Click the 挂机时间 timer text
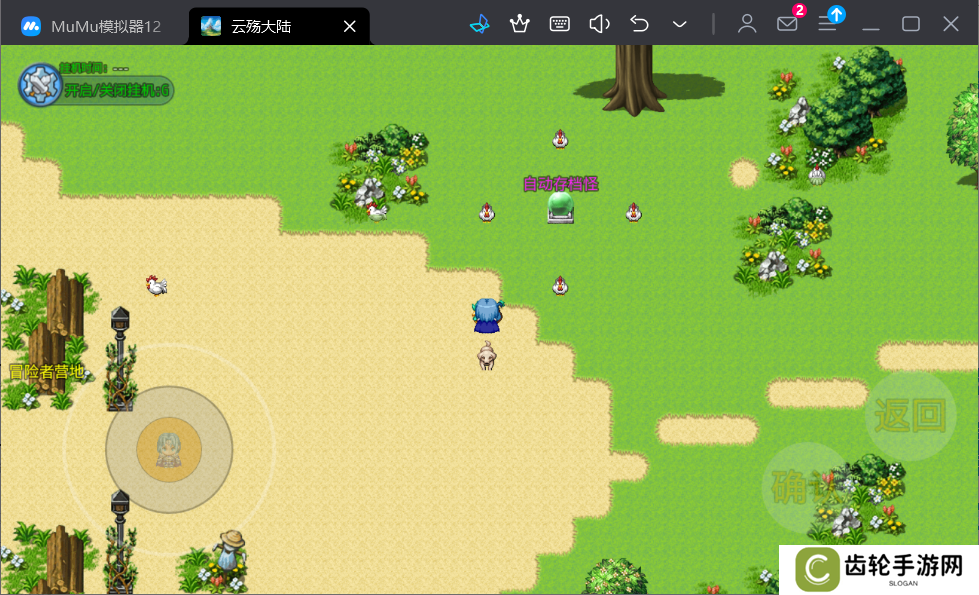 coord(94,68)
